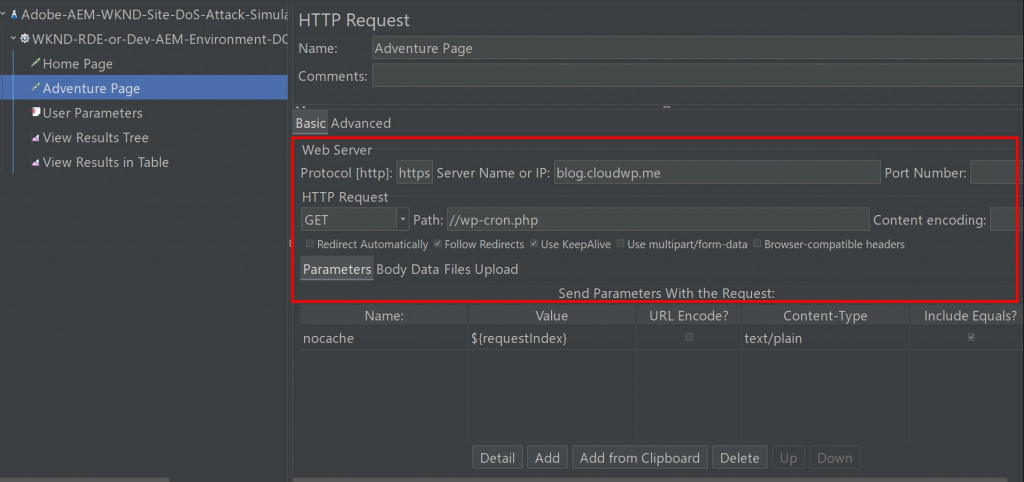This screenshot has height=482, width=1024.
Task: Click the Home Page sampler pipette icon
Action: click(35, 64)
